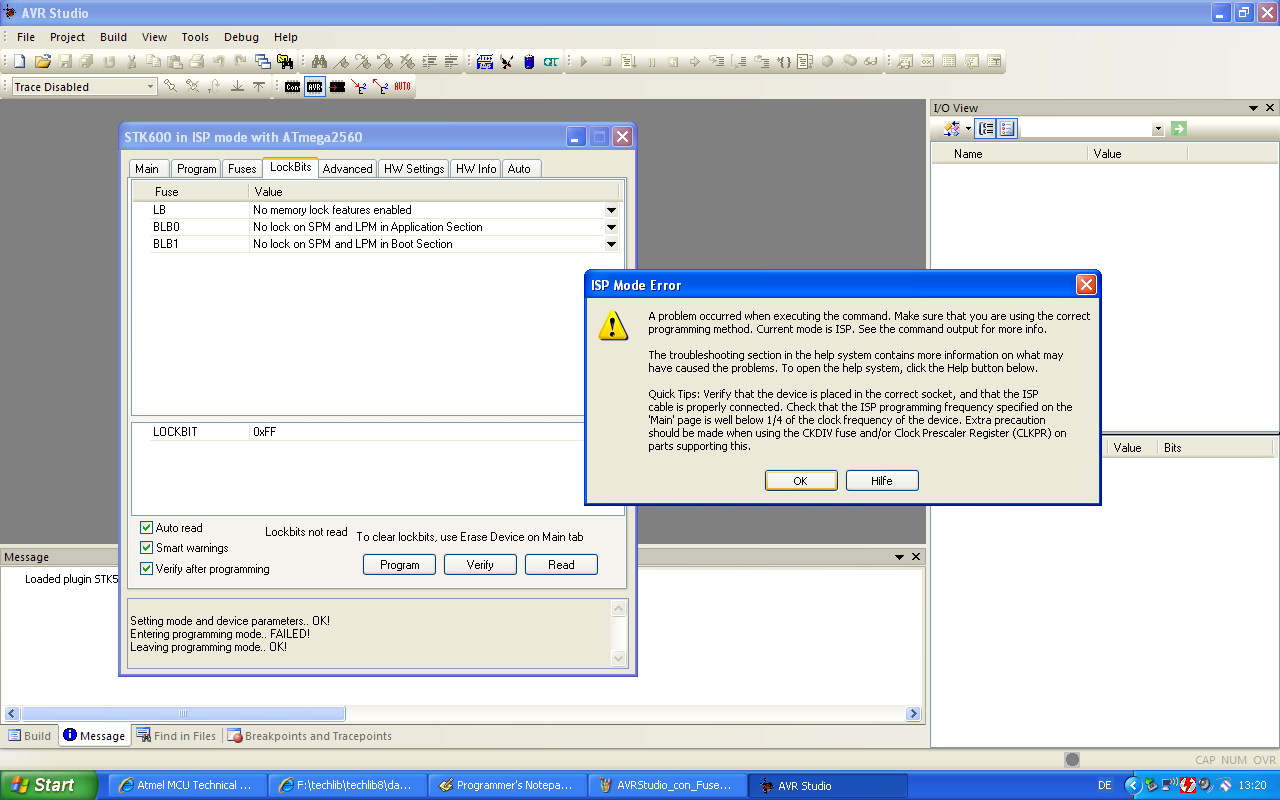Toggle the Auto read checkbox
This screenshot has width=1280, height=800.
(x=147, y=528)
